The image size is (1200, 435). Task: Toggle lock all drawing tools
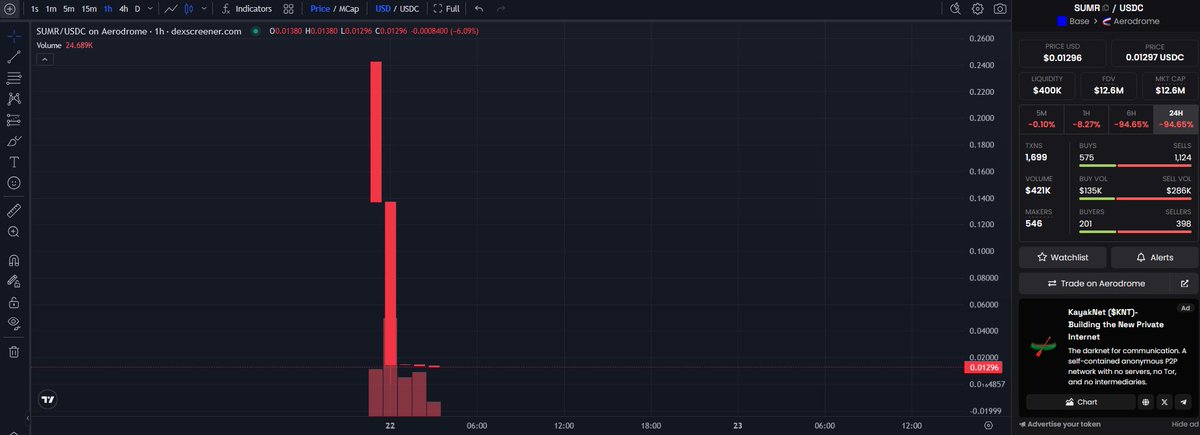pyautogui.click(x=14, y=302)
